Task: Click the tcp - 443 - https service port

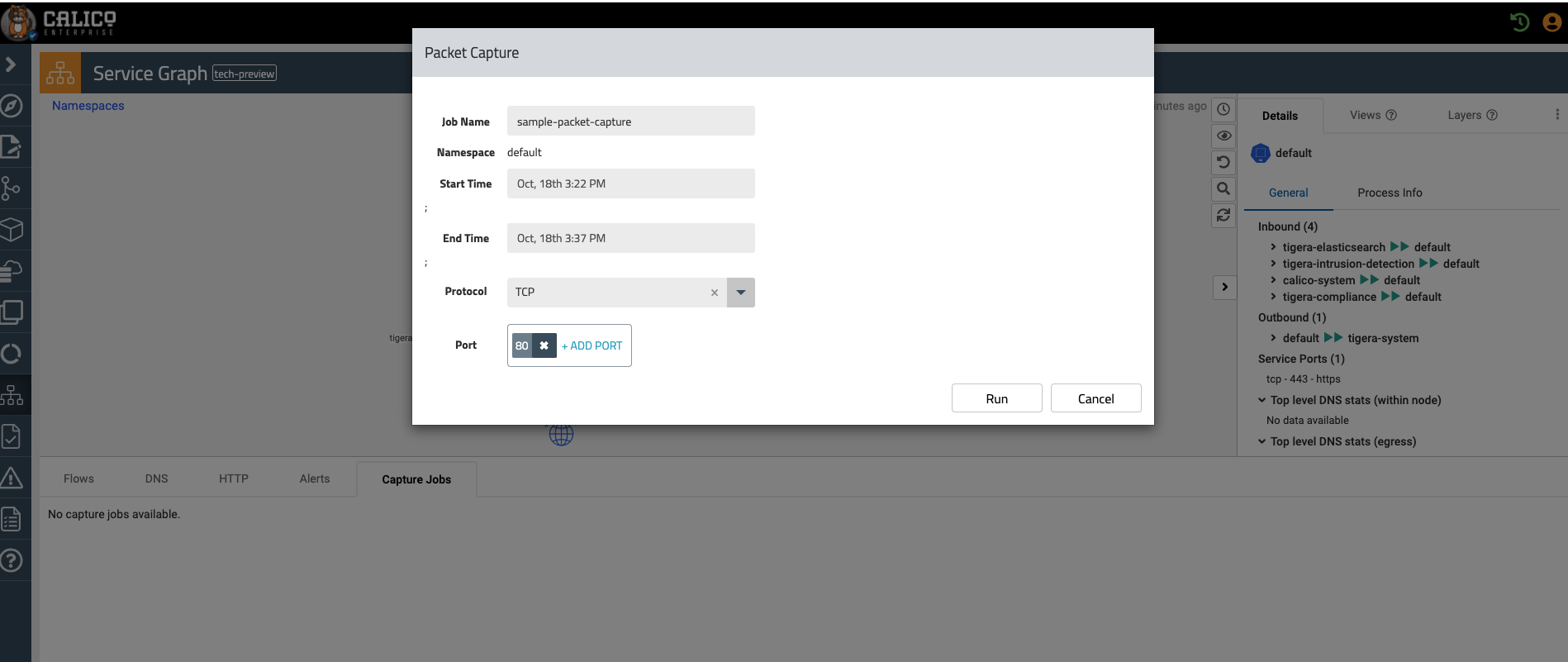Action: pyautogui.click(x=1303, y=379)
